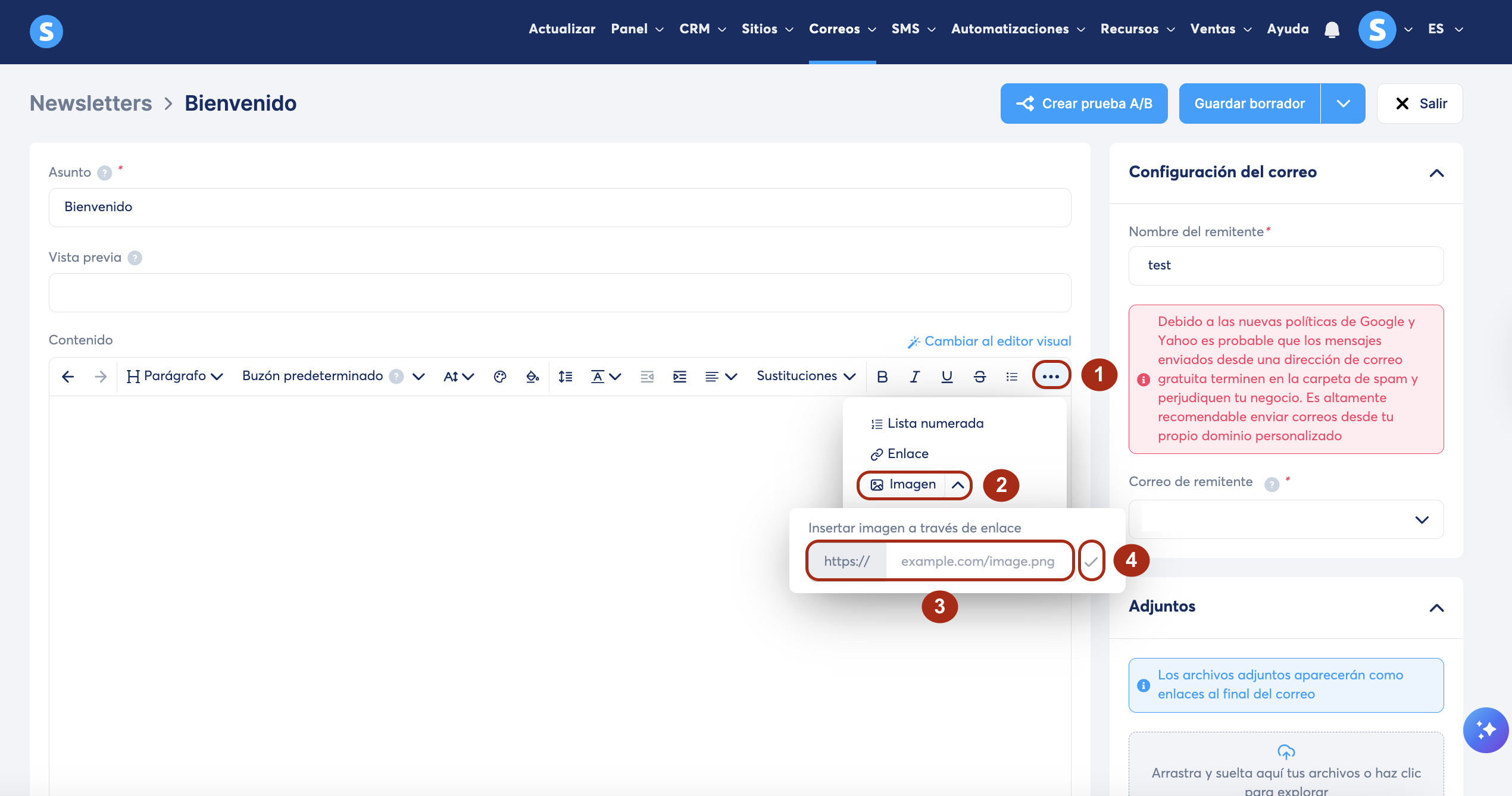Click the Crear prueba A/B button
This screenshot has height=796, width=1512.
pyautogui.click(x=1083, y=104)
